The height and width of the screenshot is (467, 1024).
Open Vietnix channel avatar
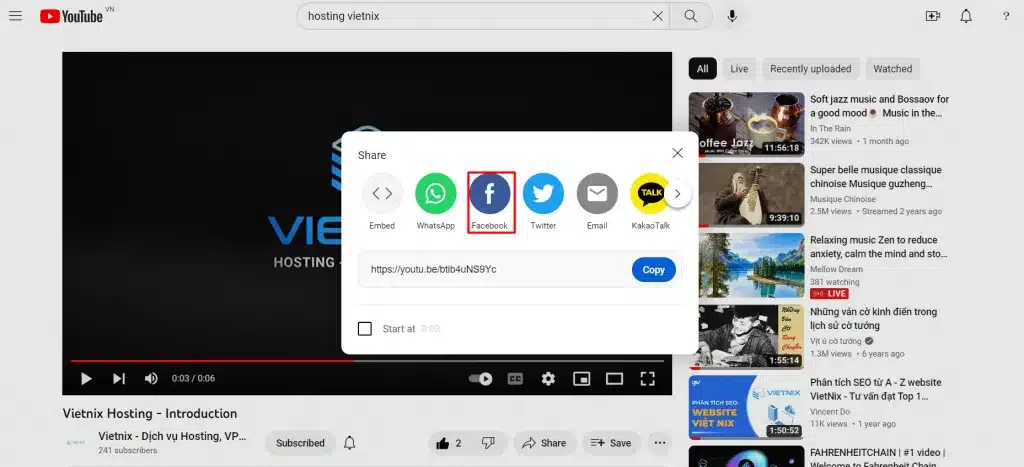coord(76,442)
